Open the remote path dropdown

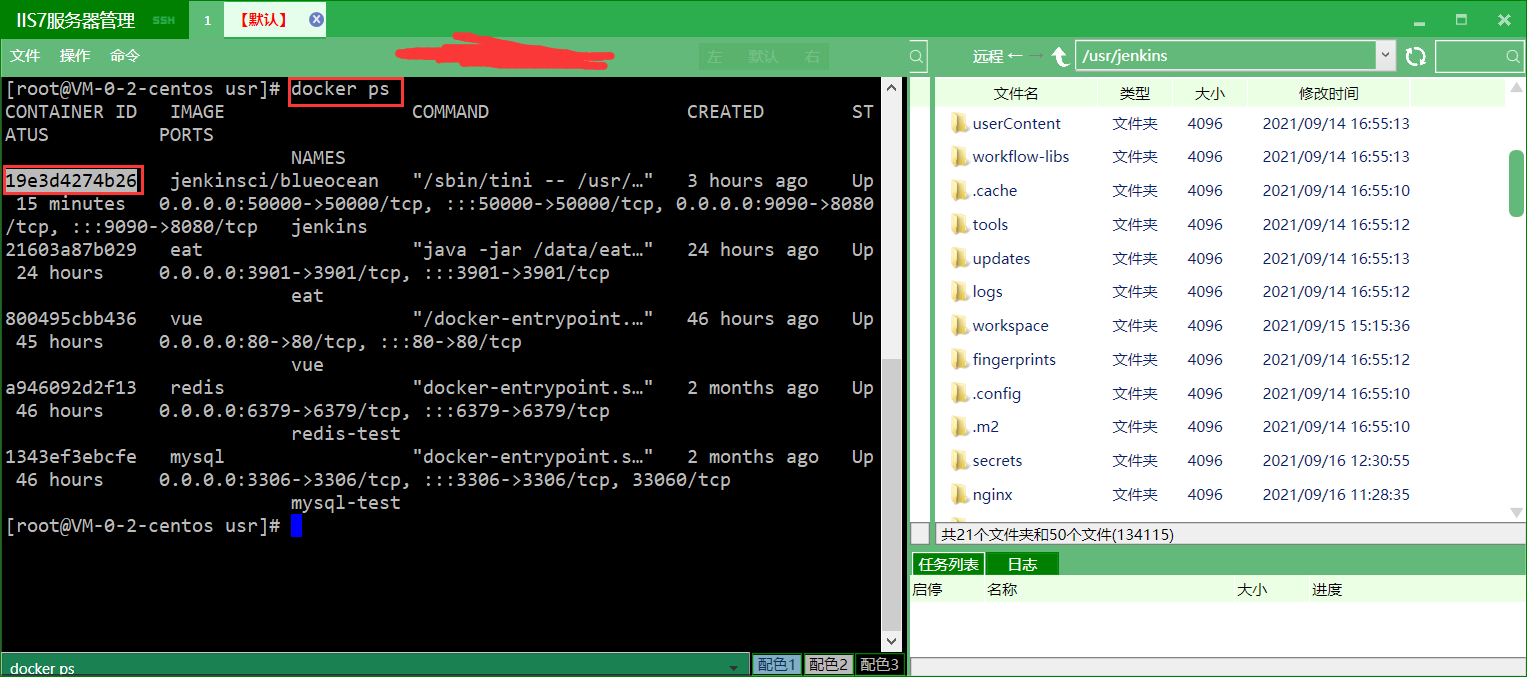click(x=1385, y=56)
